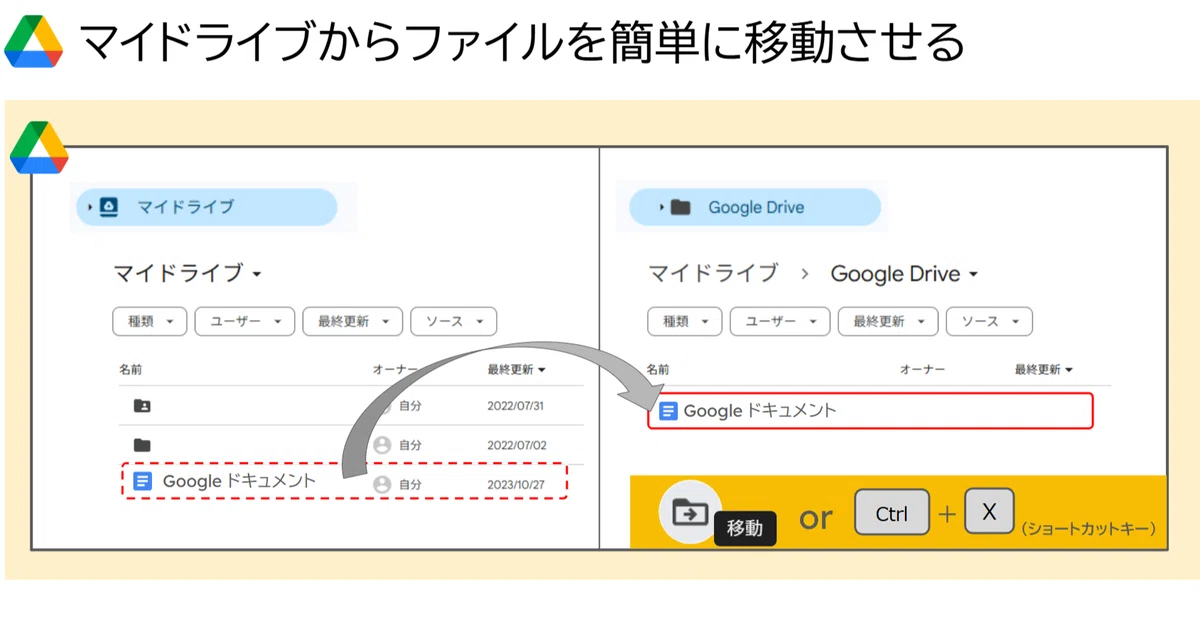Sort by 名前 column in left pane
Image resolution: width=1200 pixels, height=628 pixels.
(131, 369)
